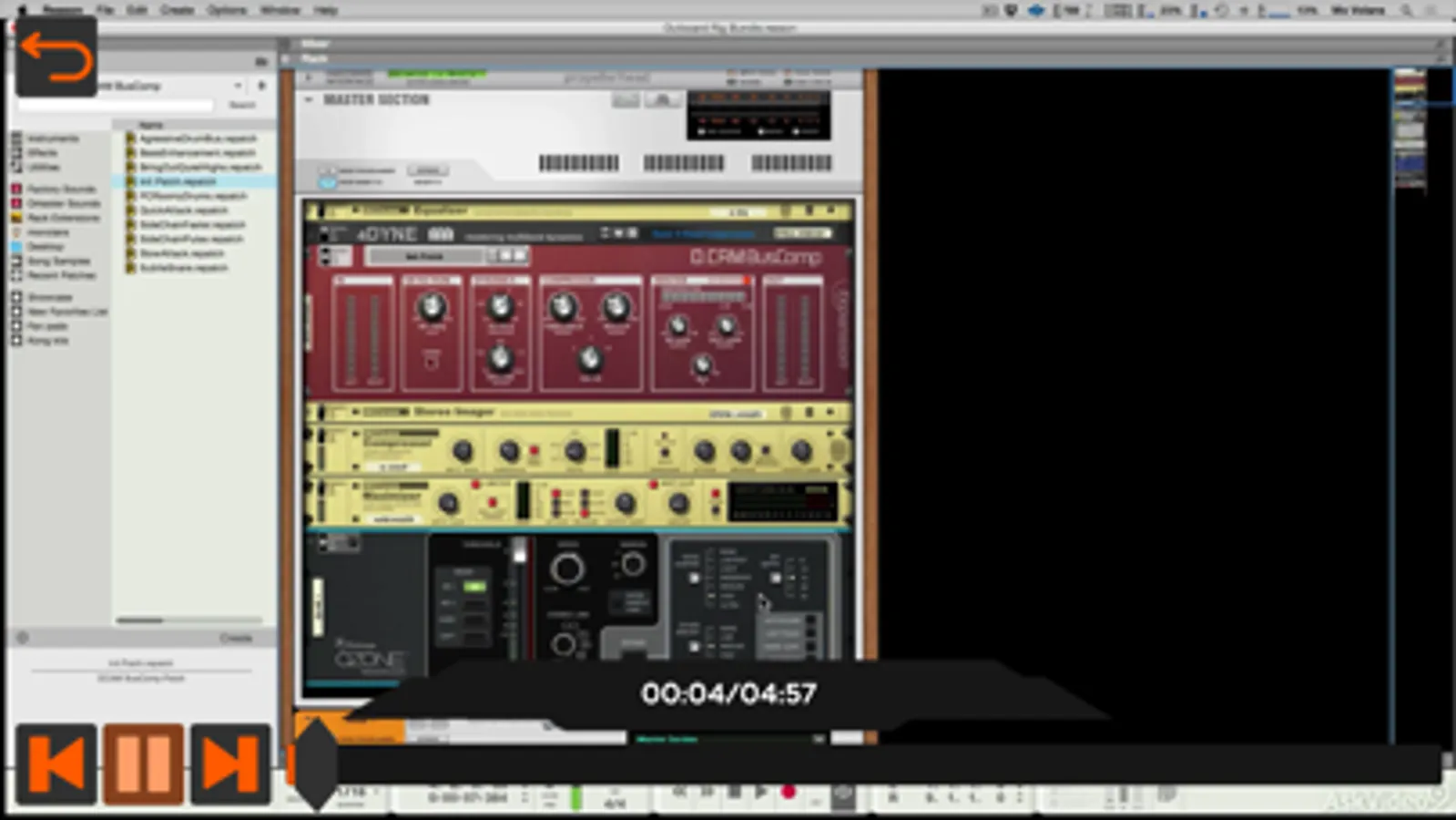Select SubtleSnare.repatch patch
The width and height of the screenshot is (1456, 820).
[x=183, y=268]
